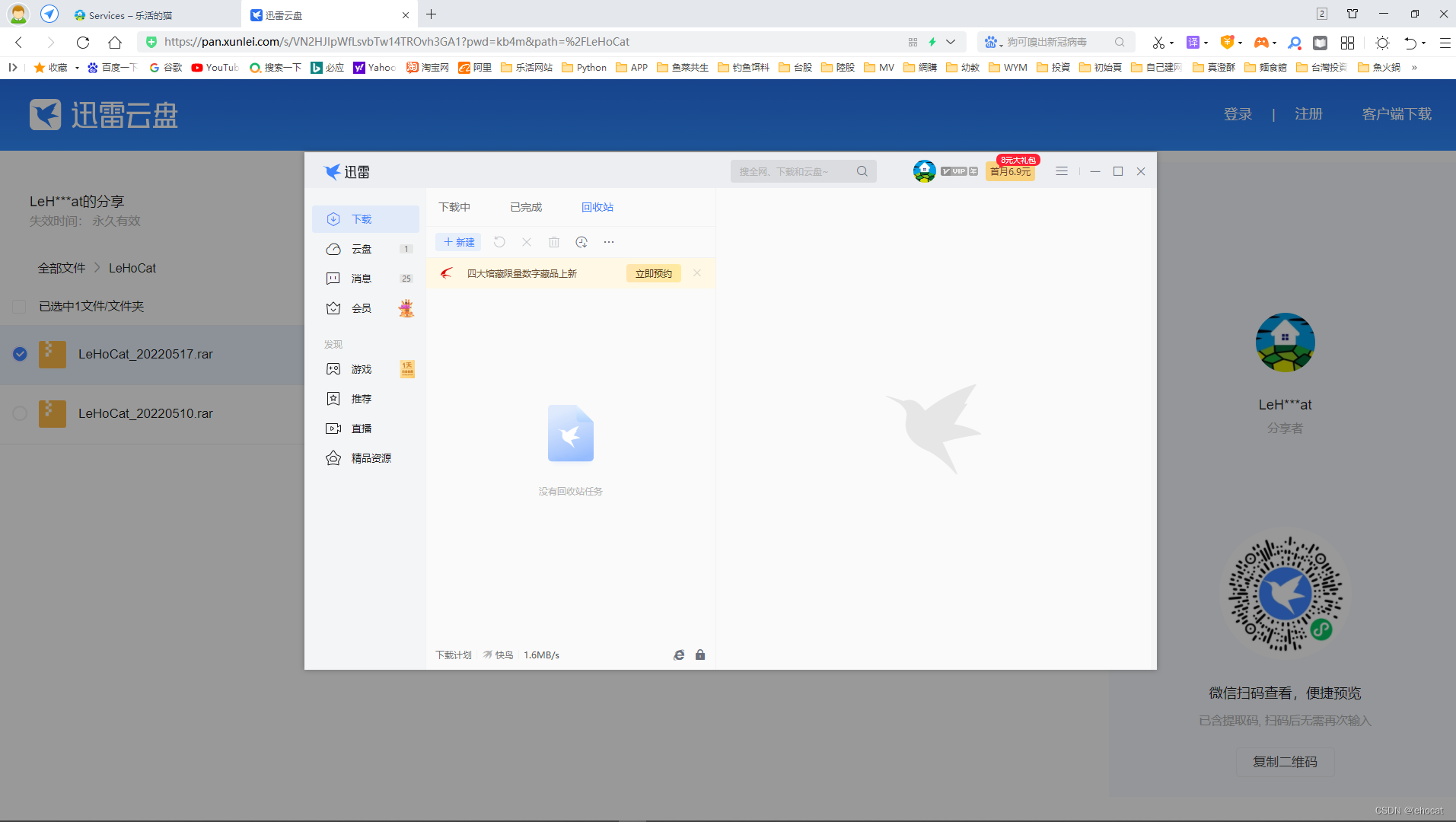Open 推荐 in the sidebar
Screen dimensions: 1456x822
click(365, 399)
